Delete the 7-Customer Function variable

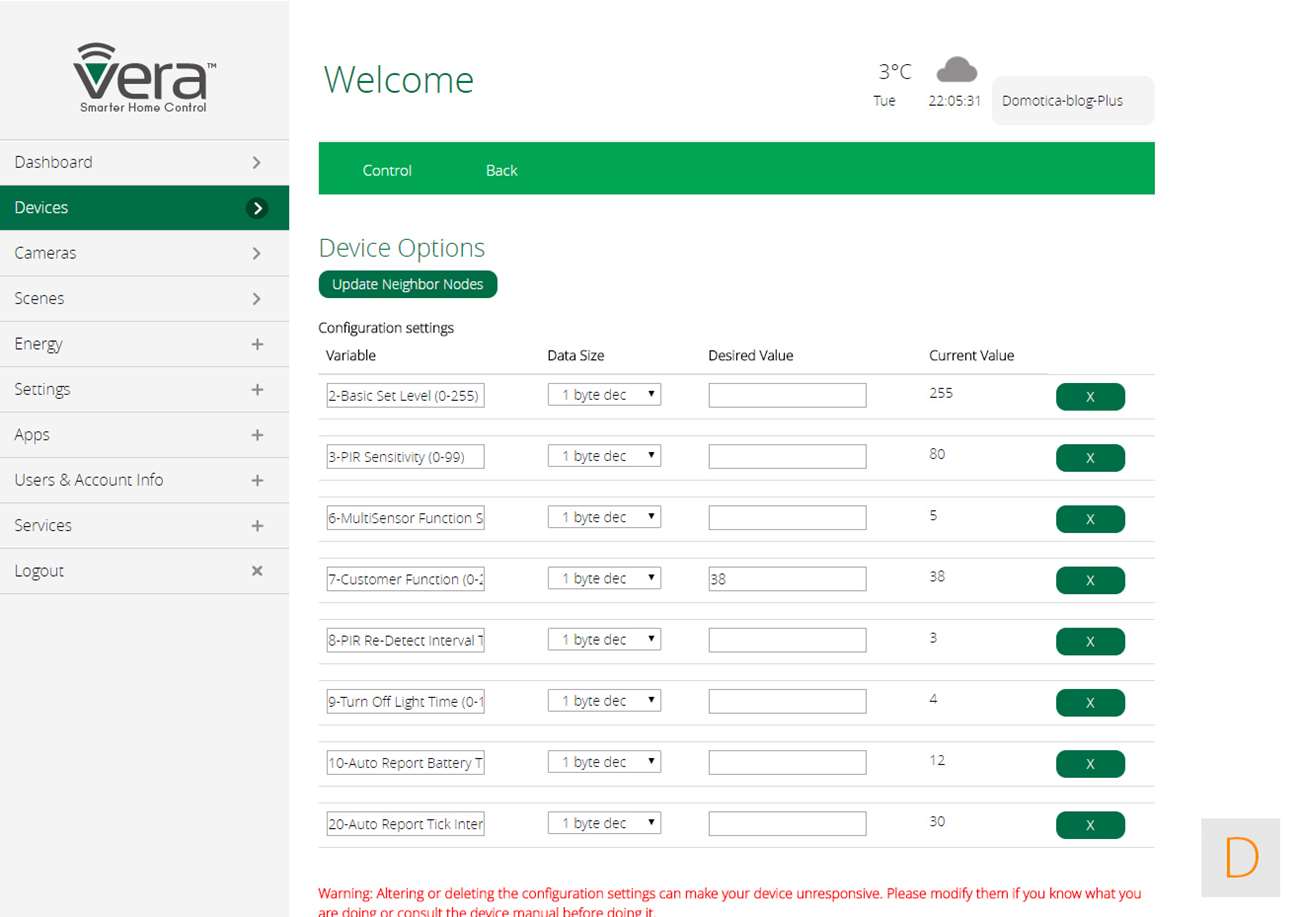click(1089, 580)
